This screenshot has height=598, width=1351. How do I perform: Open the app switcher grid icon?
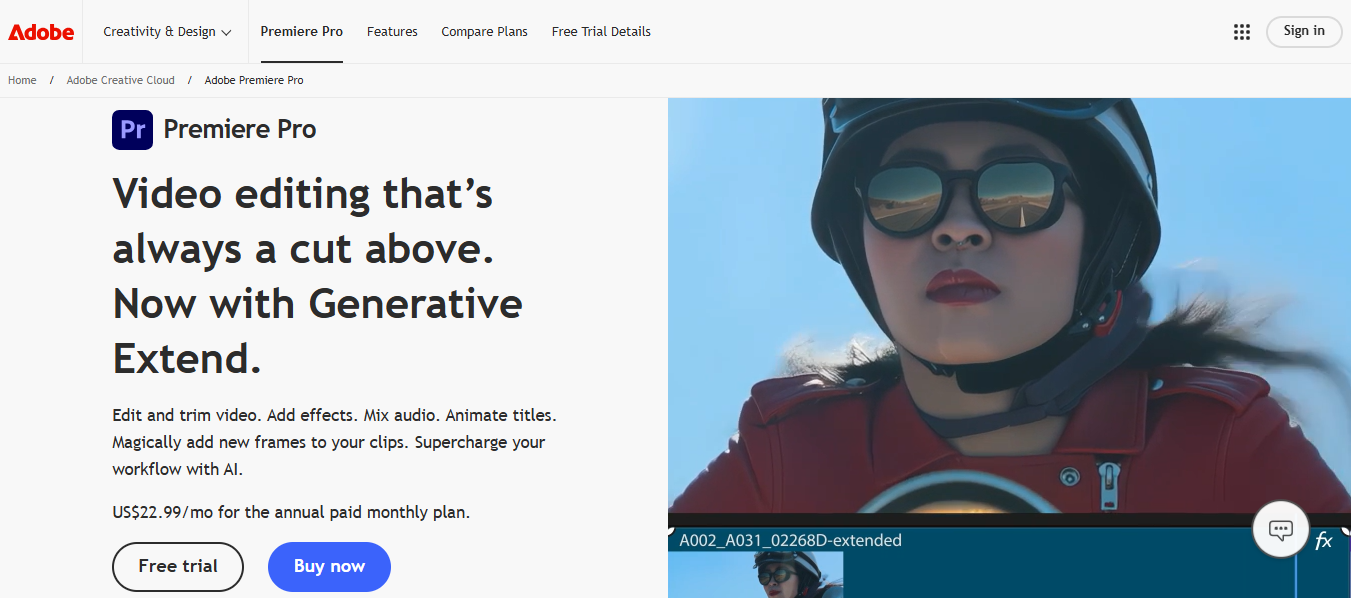tap(1242, 32)
